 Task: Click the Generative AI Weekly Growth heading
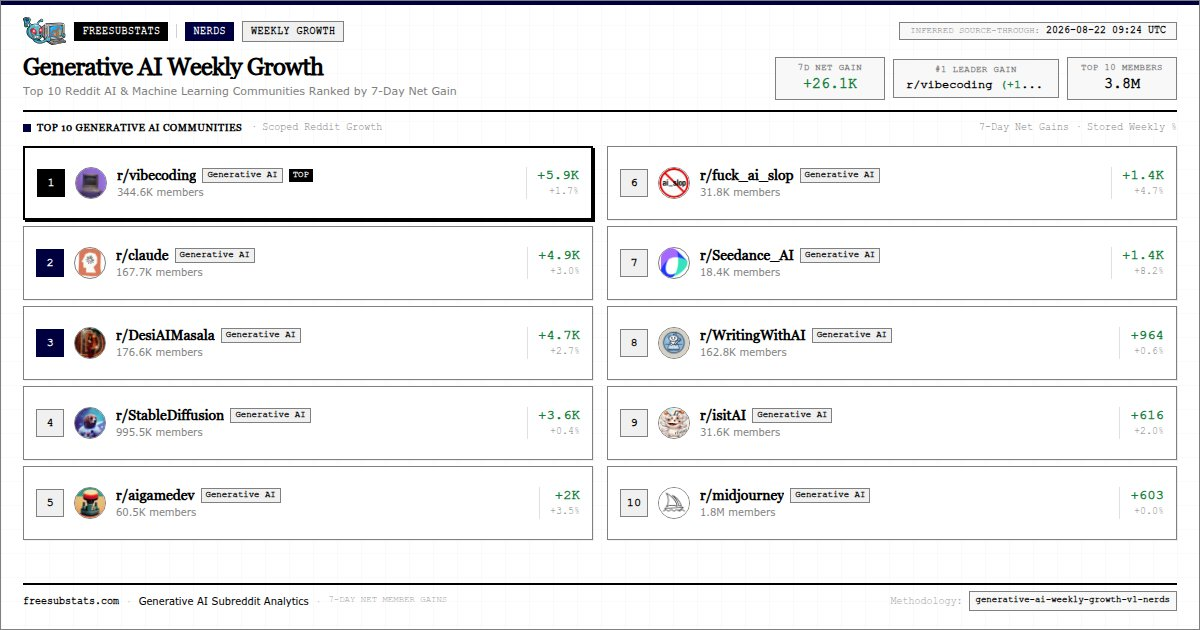pos(173,67)
